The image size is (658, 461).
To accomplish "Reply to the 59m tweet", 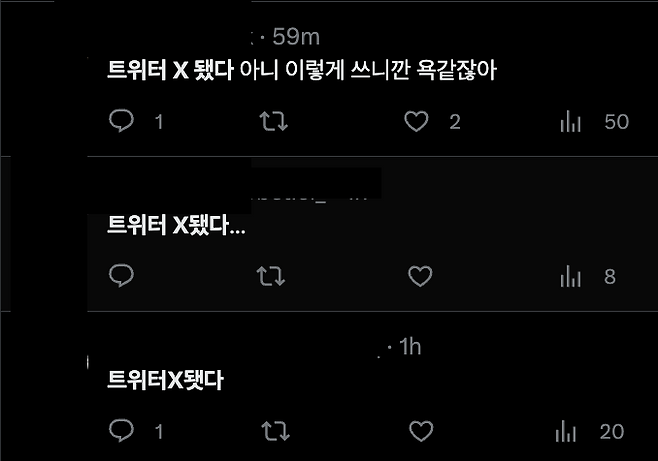I will [121, 121].
